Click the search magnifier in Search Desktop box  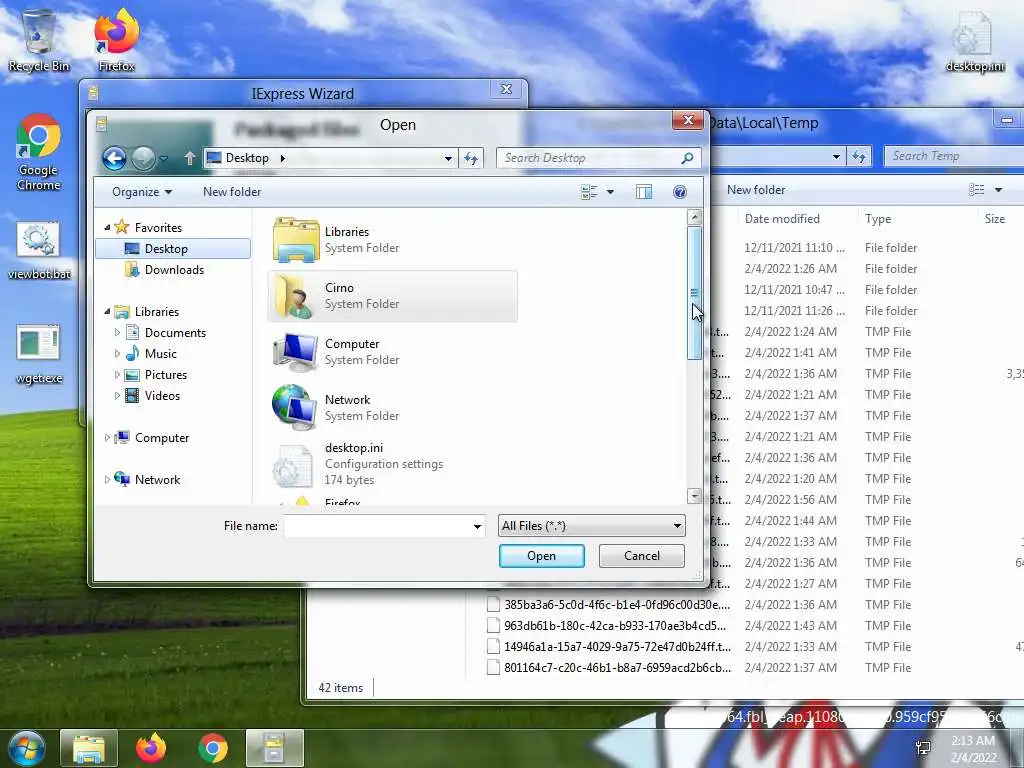(x=687, y=158)
